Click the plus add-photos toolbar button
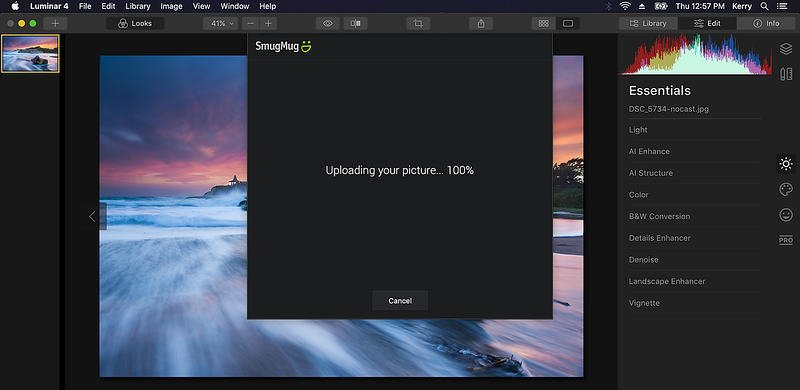800x390 pixels. (x=55, y=23)
